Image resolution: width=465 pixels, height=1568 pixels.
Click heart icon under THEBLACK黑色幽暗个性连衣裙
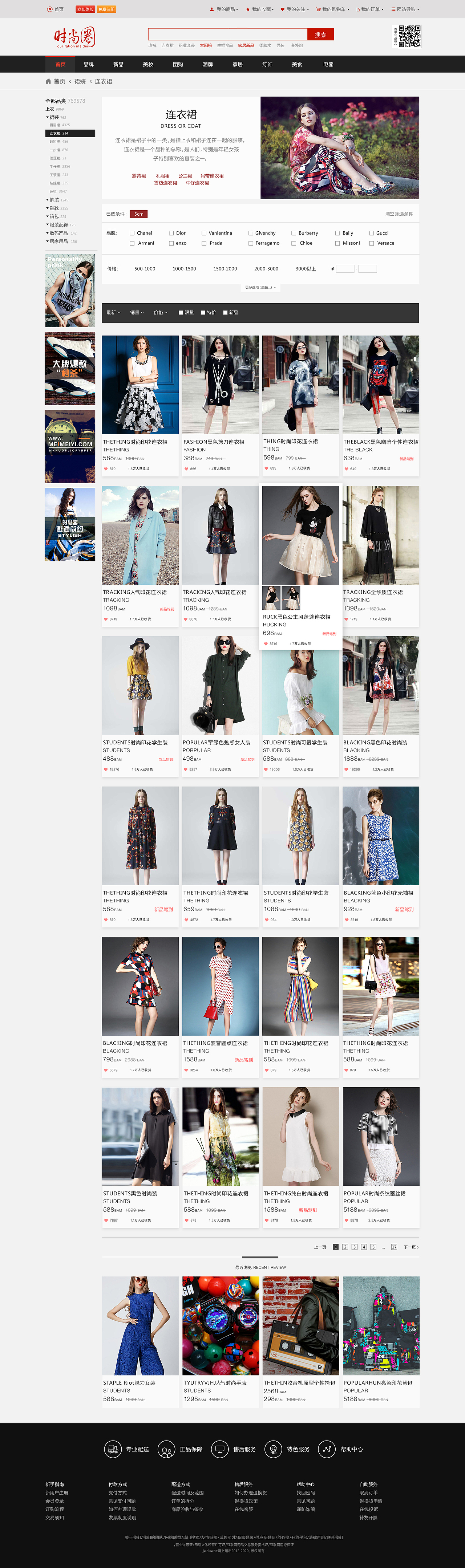[346, 469]
